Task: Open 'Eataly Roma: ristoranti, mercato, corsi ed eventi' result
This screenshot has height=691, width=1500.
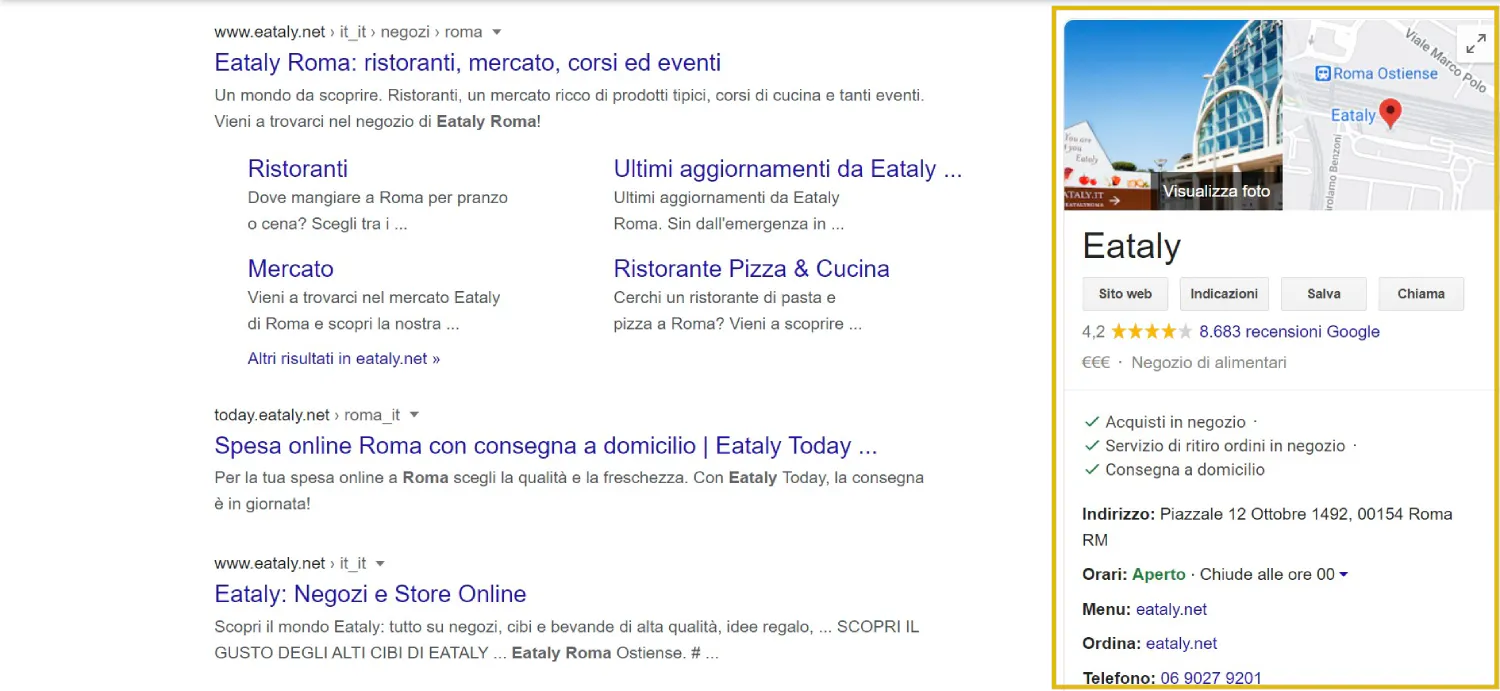Action: click(x=467, y=62)
